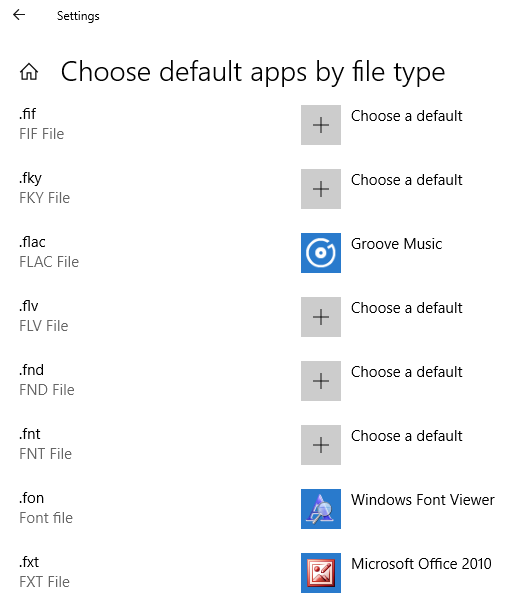Change the Groove Music default for .flac

point(396,244)
